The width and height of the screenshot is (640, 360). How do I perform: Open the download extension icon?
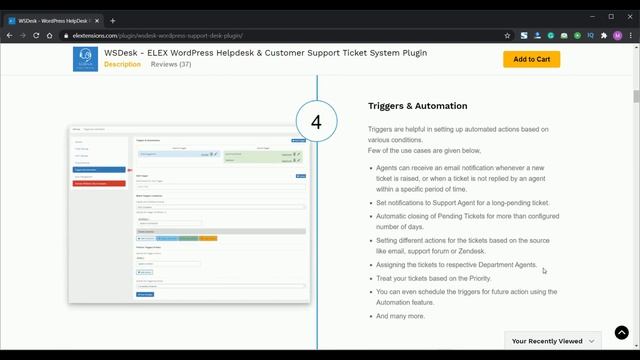[538, 36]
